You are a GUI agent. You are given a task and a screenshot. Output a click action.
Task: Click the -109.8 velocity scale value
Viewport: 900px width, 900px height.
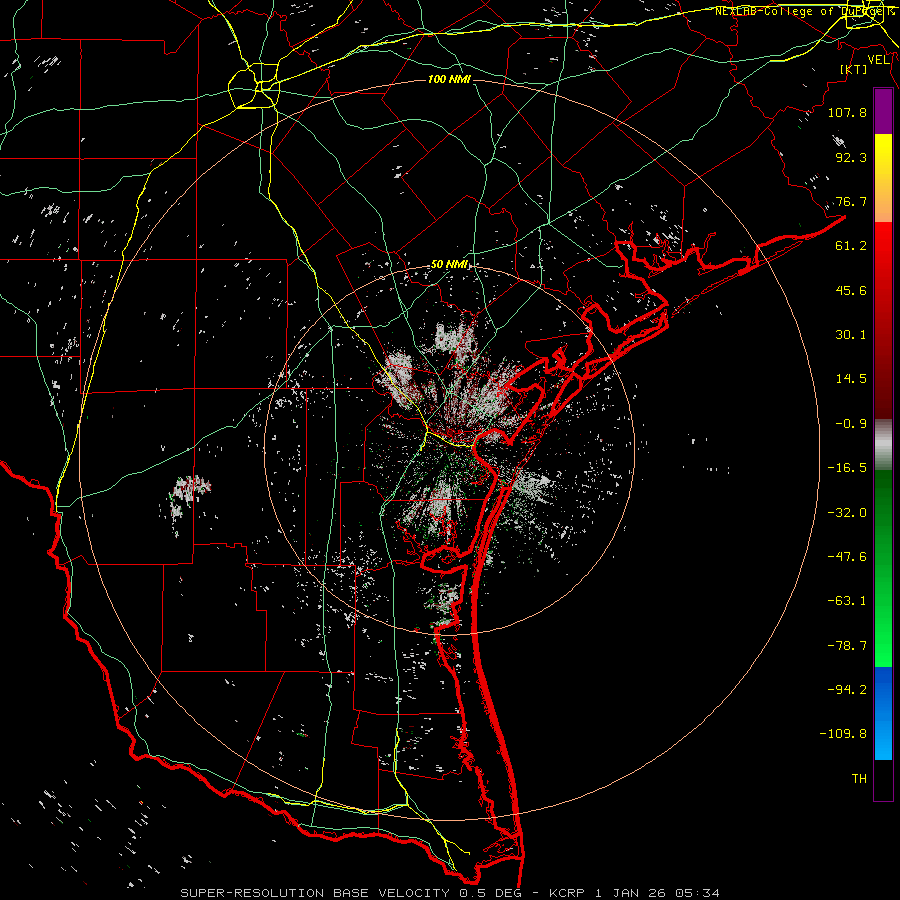(843, 734)
